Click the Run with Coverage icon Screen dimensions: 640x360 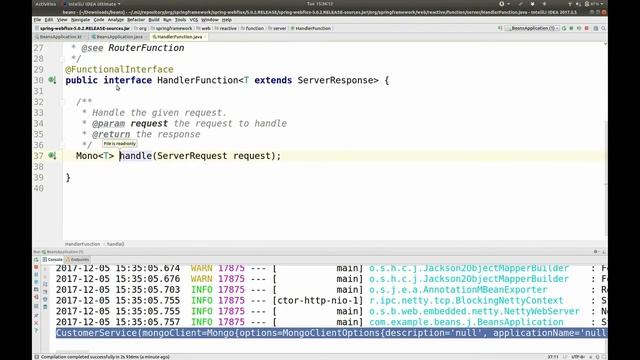tap(579, 28)
